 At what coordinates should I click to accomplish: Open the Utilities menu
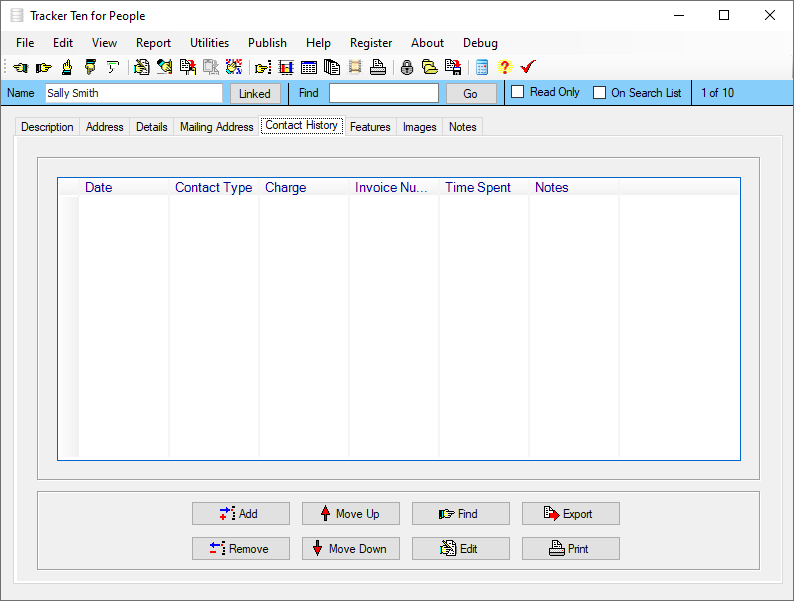pyautogui.click(x=210, y=43)
